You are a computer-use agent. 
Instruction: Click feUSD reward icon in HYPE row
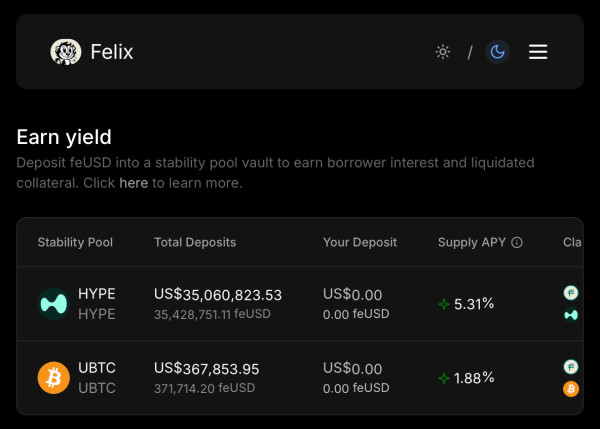(x=571, y=293)
